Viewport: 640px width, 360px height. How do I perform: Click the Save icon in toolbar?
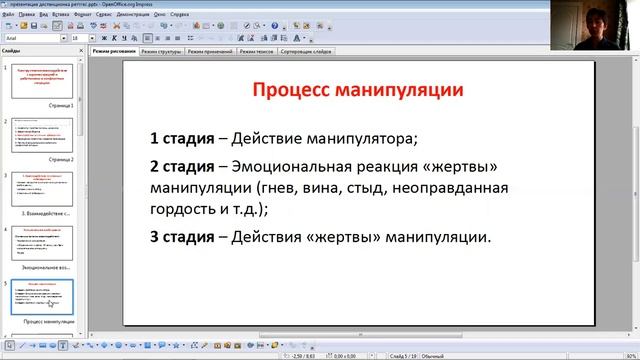(x=34, y=26)
